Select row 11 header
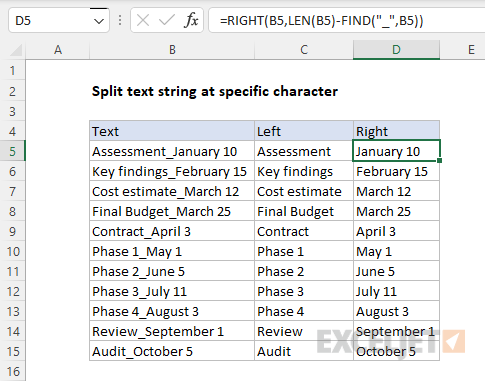The width and height of the screenshot is (485, 381). point(13,271)
